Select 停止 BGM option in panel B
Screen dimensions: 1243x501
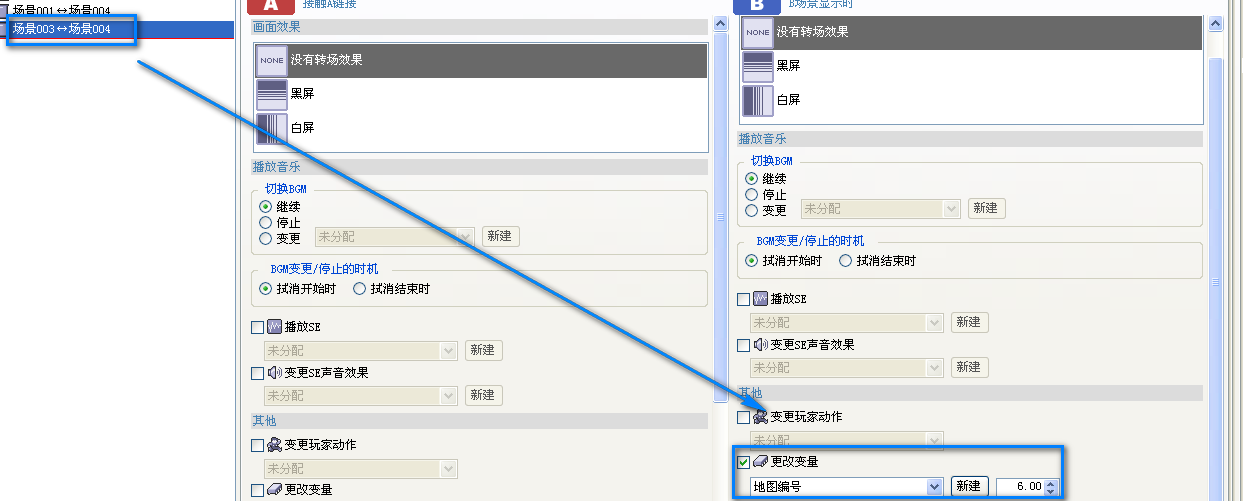(x=752, y=194)
